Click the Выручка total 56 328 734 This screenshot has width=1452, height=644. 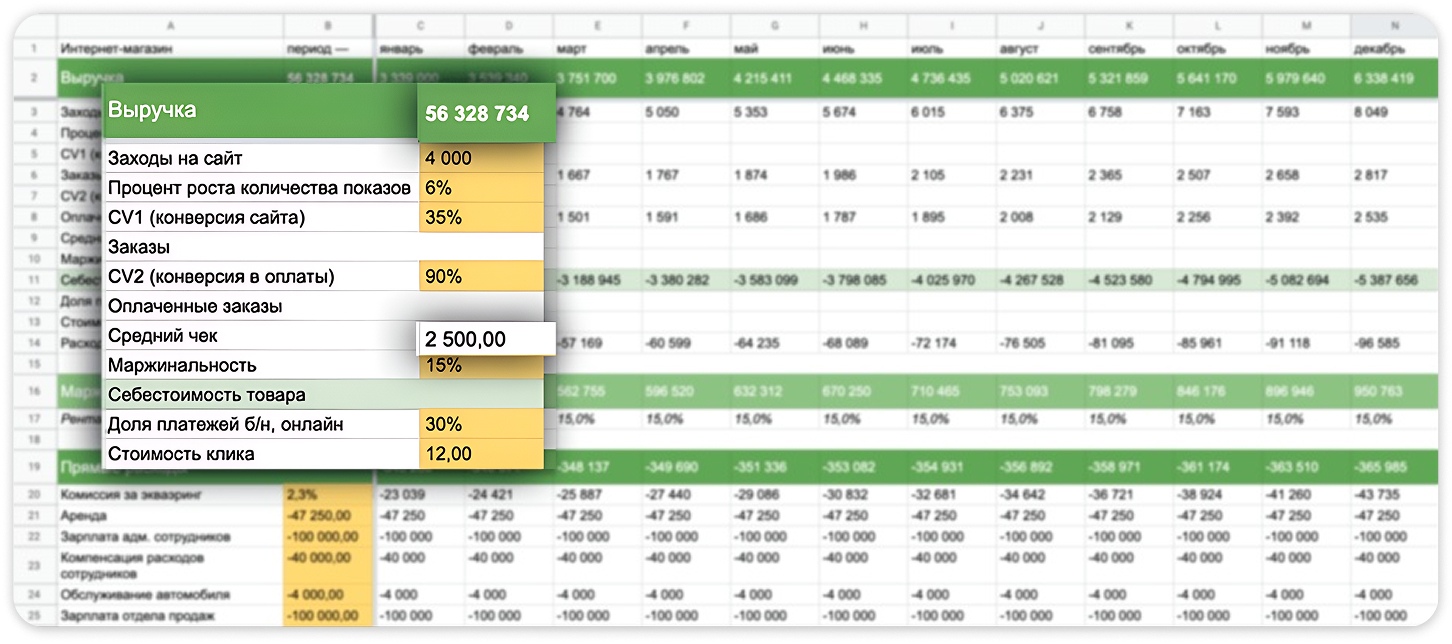tap(477, 114)
